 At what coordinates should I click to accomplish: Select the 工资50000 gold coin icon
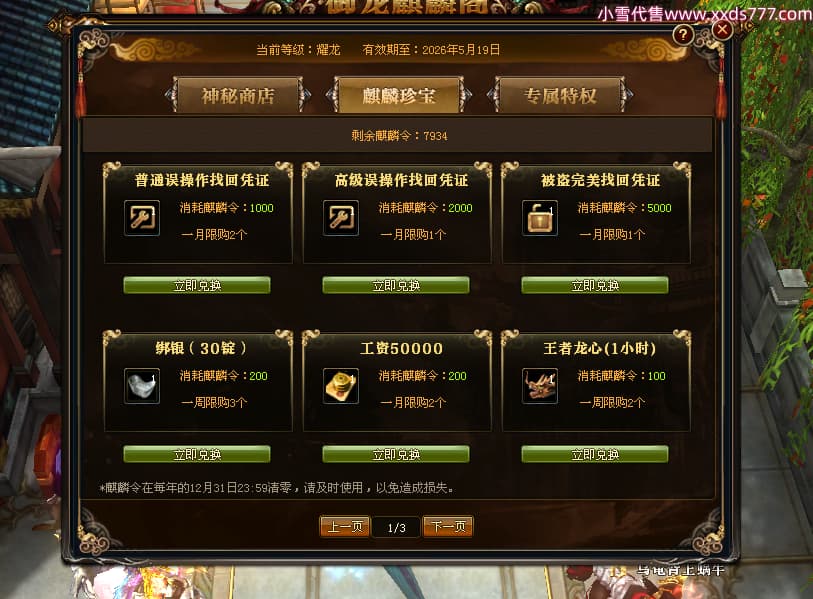(341, 386)
